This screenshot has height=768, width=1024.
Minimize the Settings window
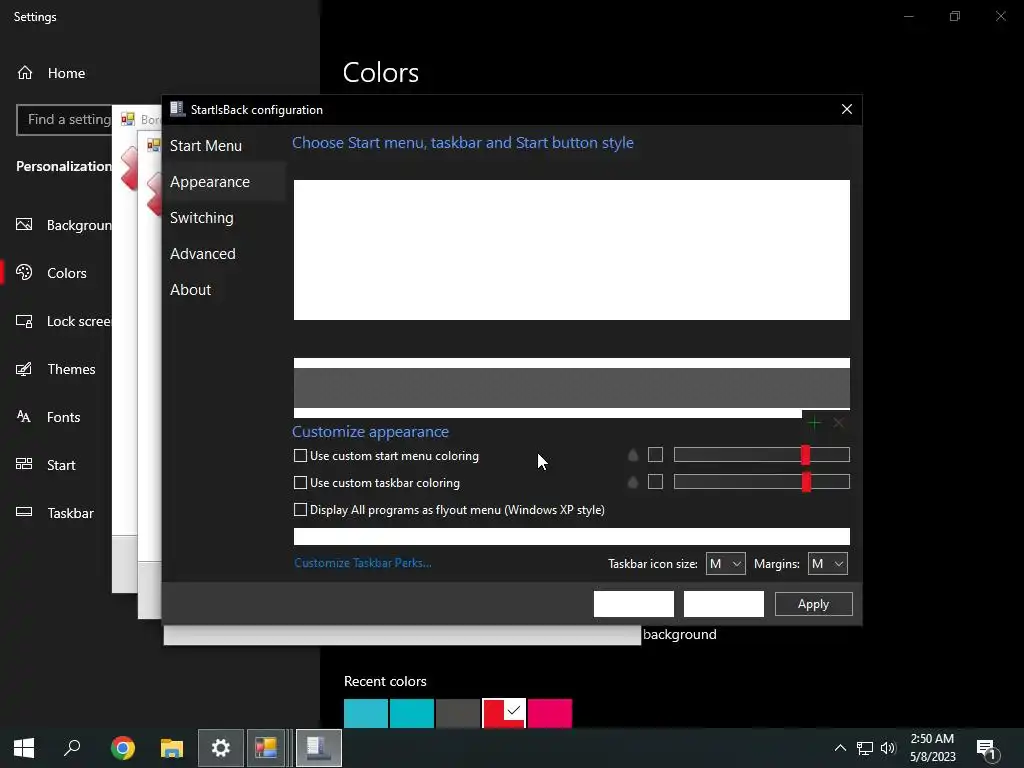(908, 16)
